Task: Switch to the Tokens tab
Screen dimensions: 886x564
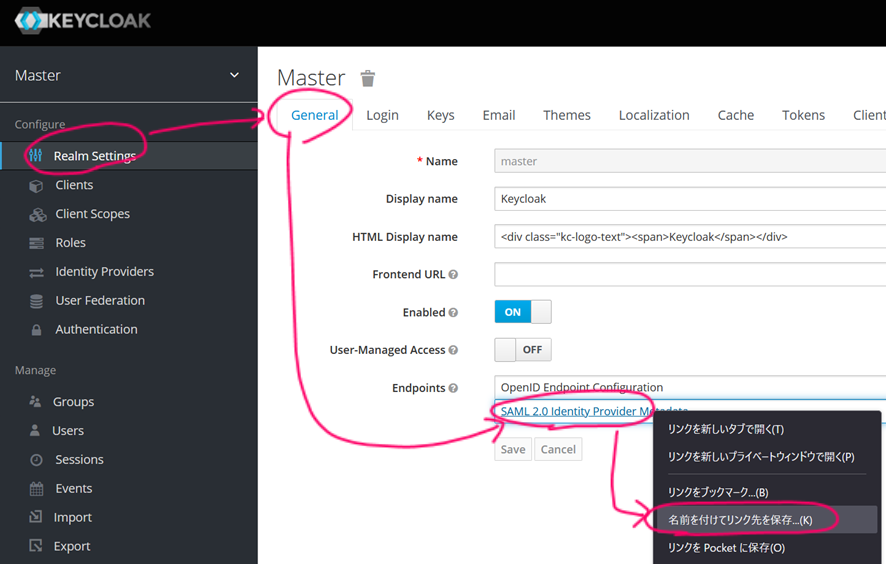Action: [804, 115]
